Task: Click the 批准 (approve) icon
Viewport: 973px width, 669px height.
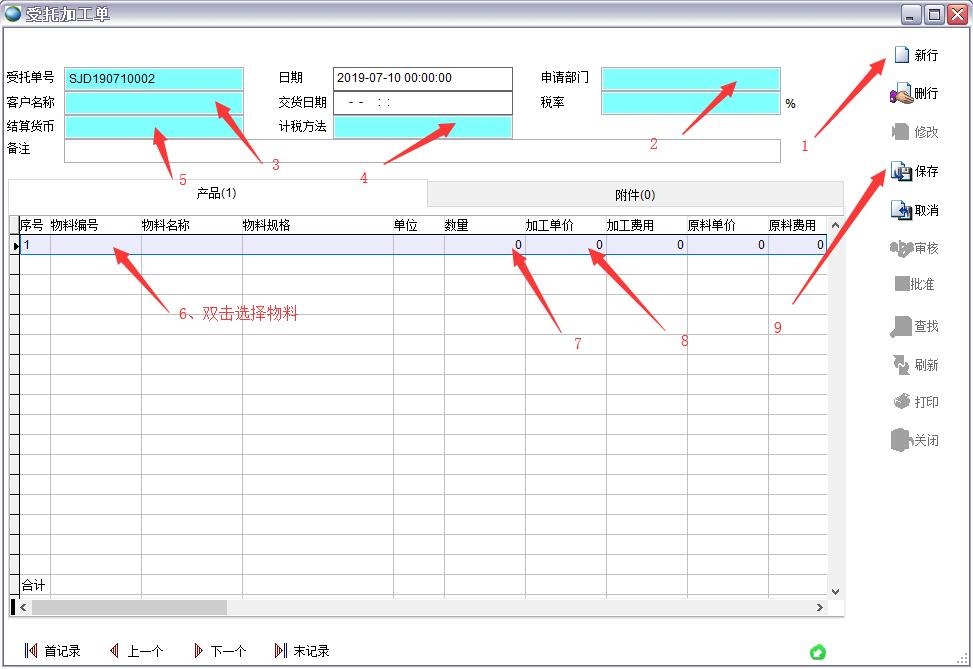Action: [x=916, y=286]
